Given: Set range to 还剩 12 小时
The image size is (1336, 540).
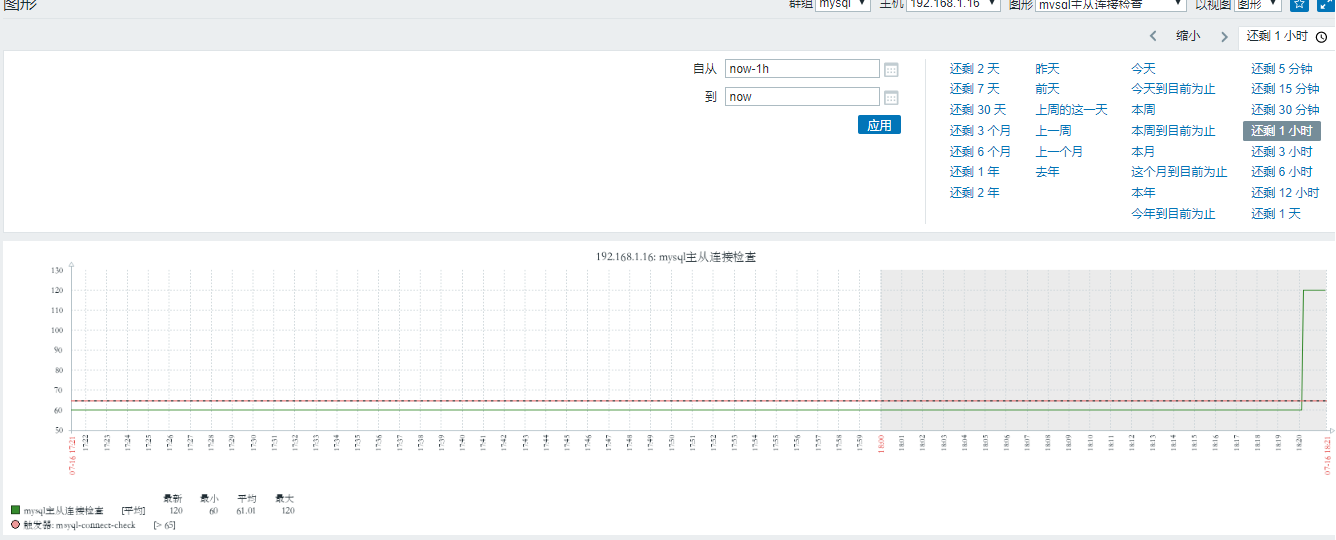Looking at the screenshot, I should click(x=1285, y=193).
